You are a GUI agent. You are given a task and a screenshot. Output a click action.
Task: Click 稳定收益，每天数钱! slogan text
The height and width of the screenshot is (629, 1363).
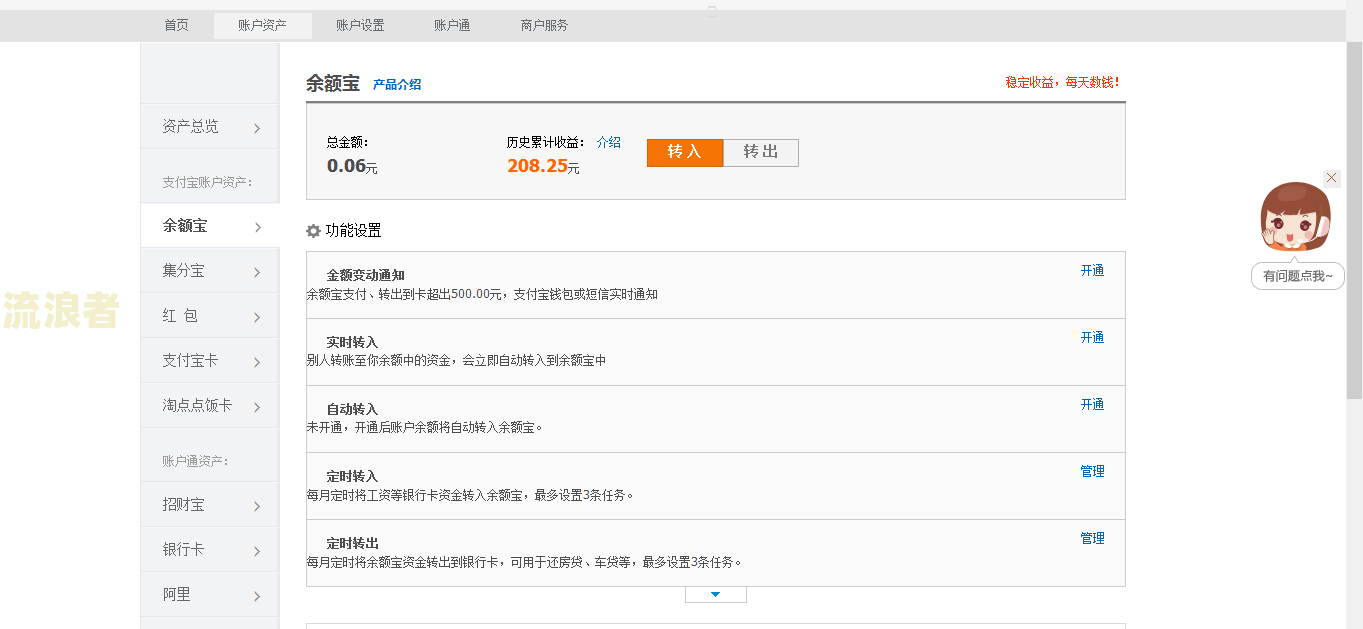1062,82
